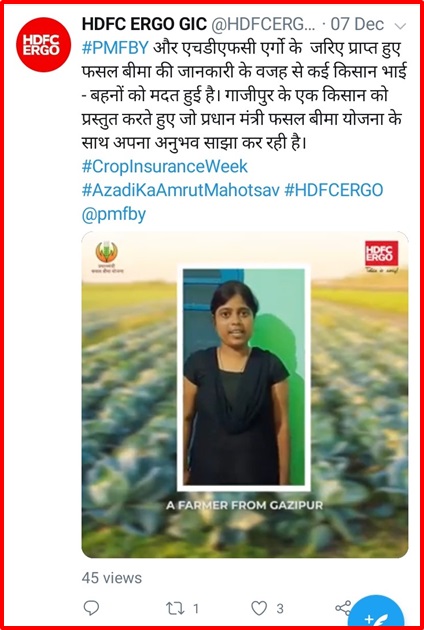Expand the tweet options chevron beside the date
This screenshot has height=630, width=424.
[400, 26]
